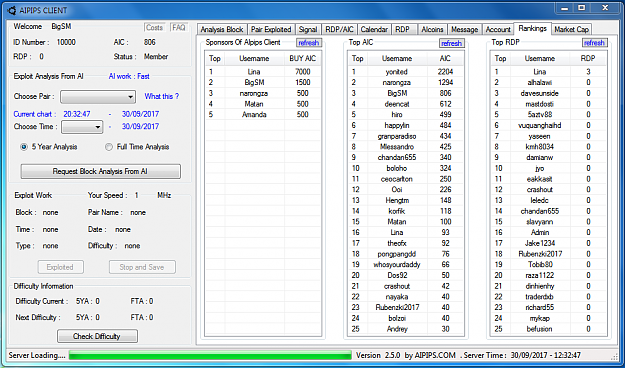625x368 pixels.
Task: Switch to the Analysis Block tab
Action: pos(222,30)
